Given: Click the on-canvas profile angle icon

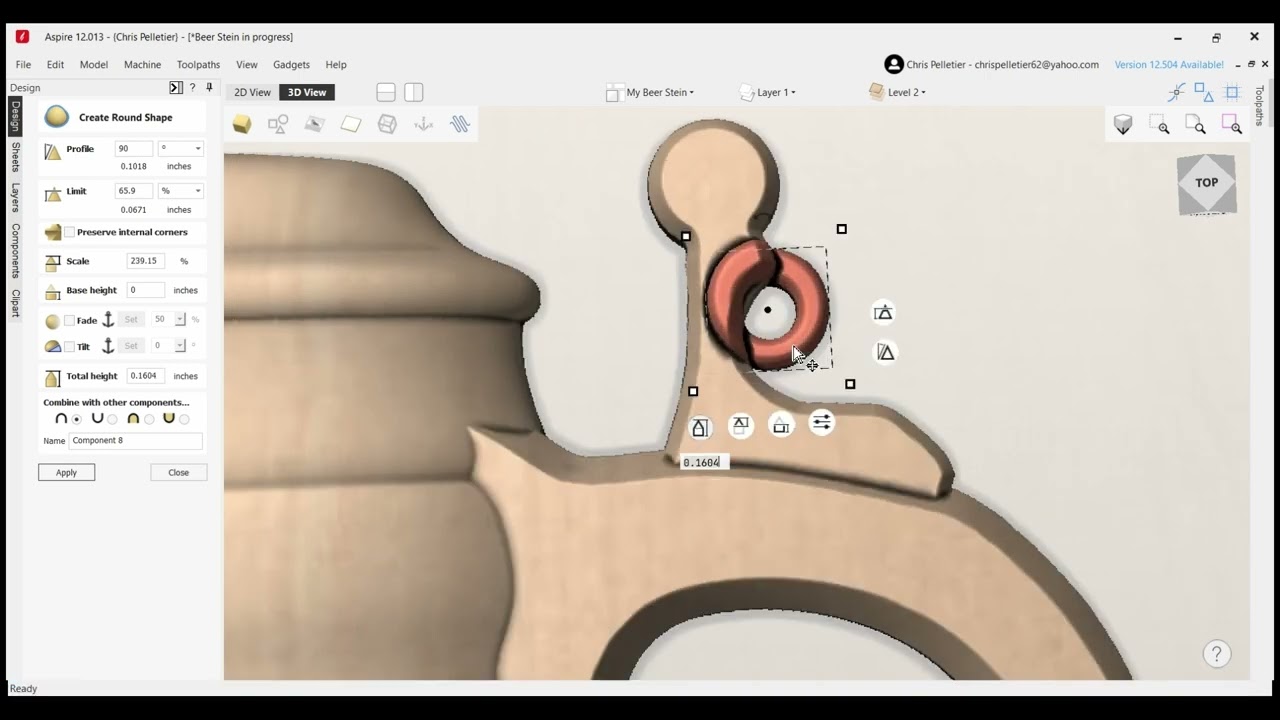Looking at the screenshot, I should point(885,352).
